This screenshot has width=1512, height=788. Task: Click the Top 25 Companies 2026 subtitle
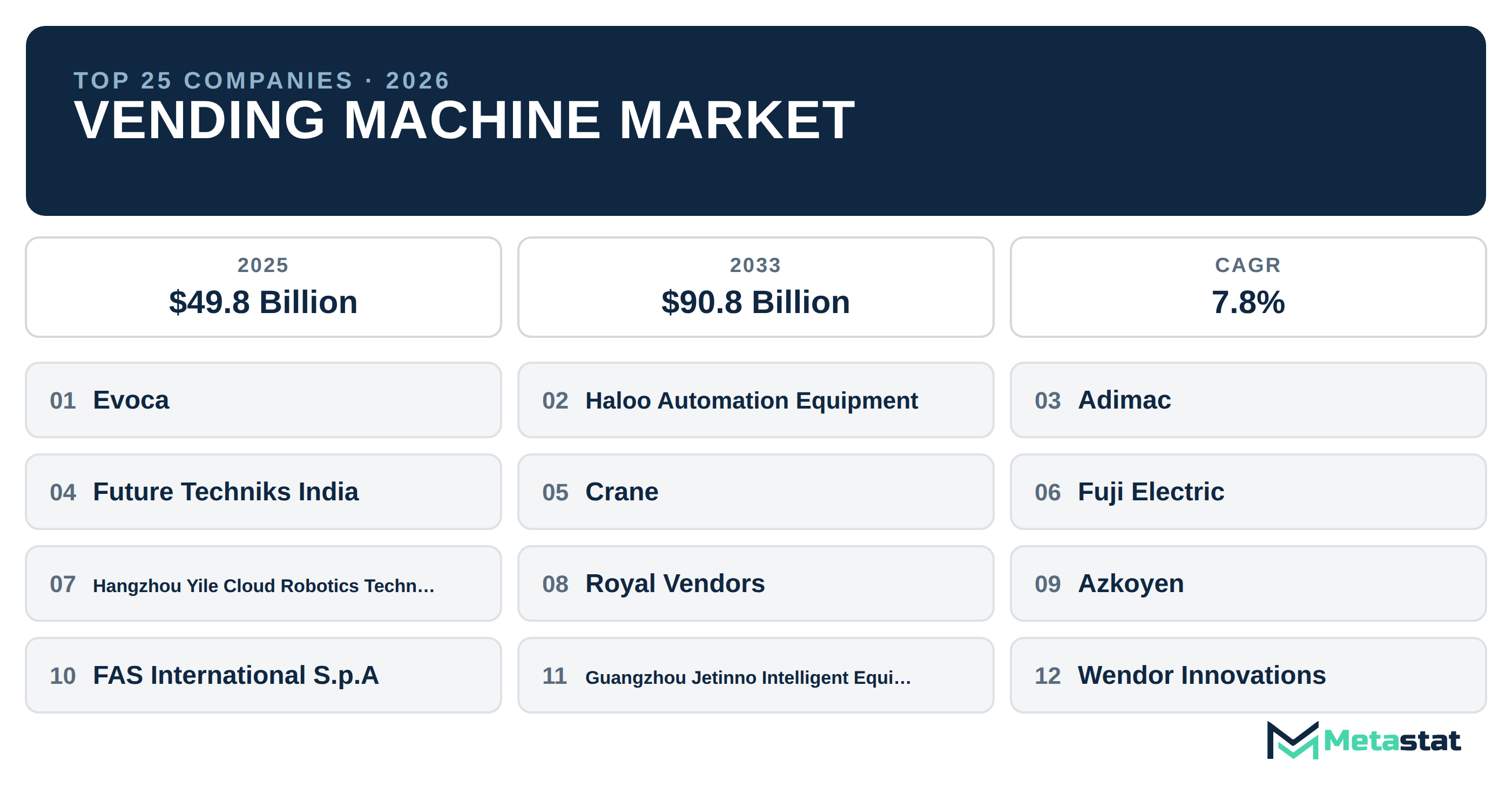(x=262, y=80)
